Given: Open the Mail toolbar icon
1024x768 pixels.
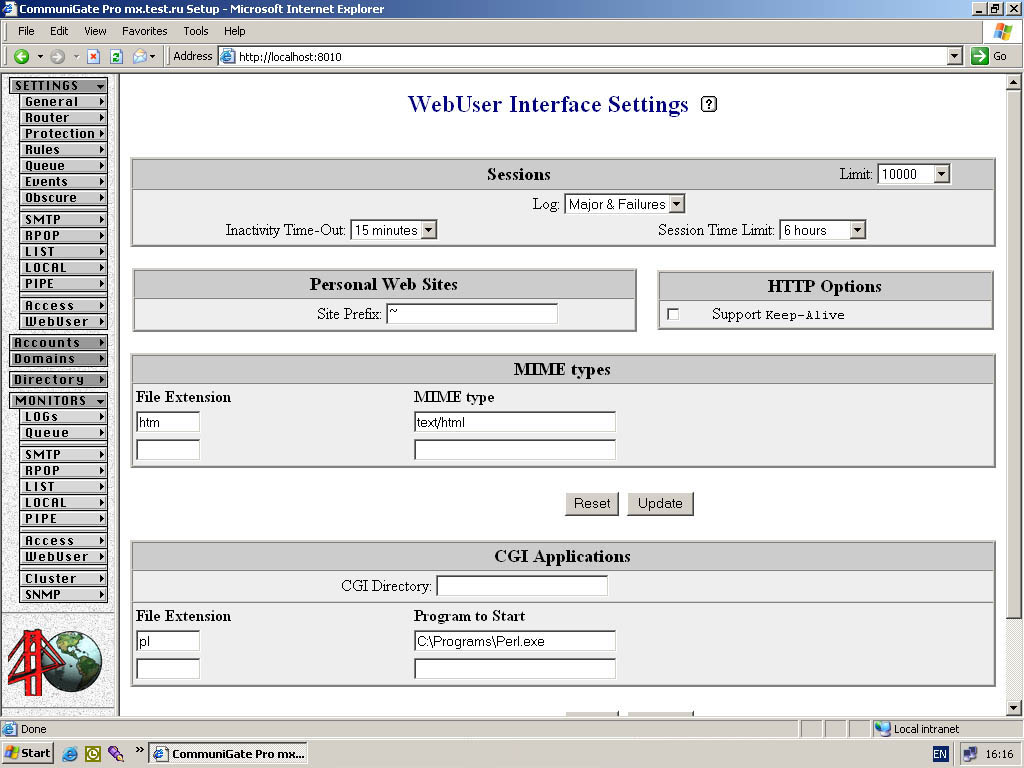Looking at the screenshot, I should point(139,57).
